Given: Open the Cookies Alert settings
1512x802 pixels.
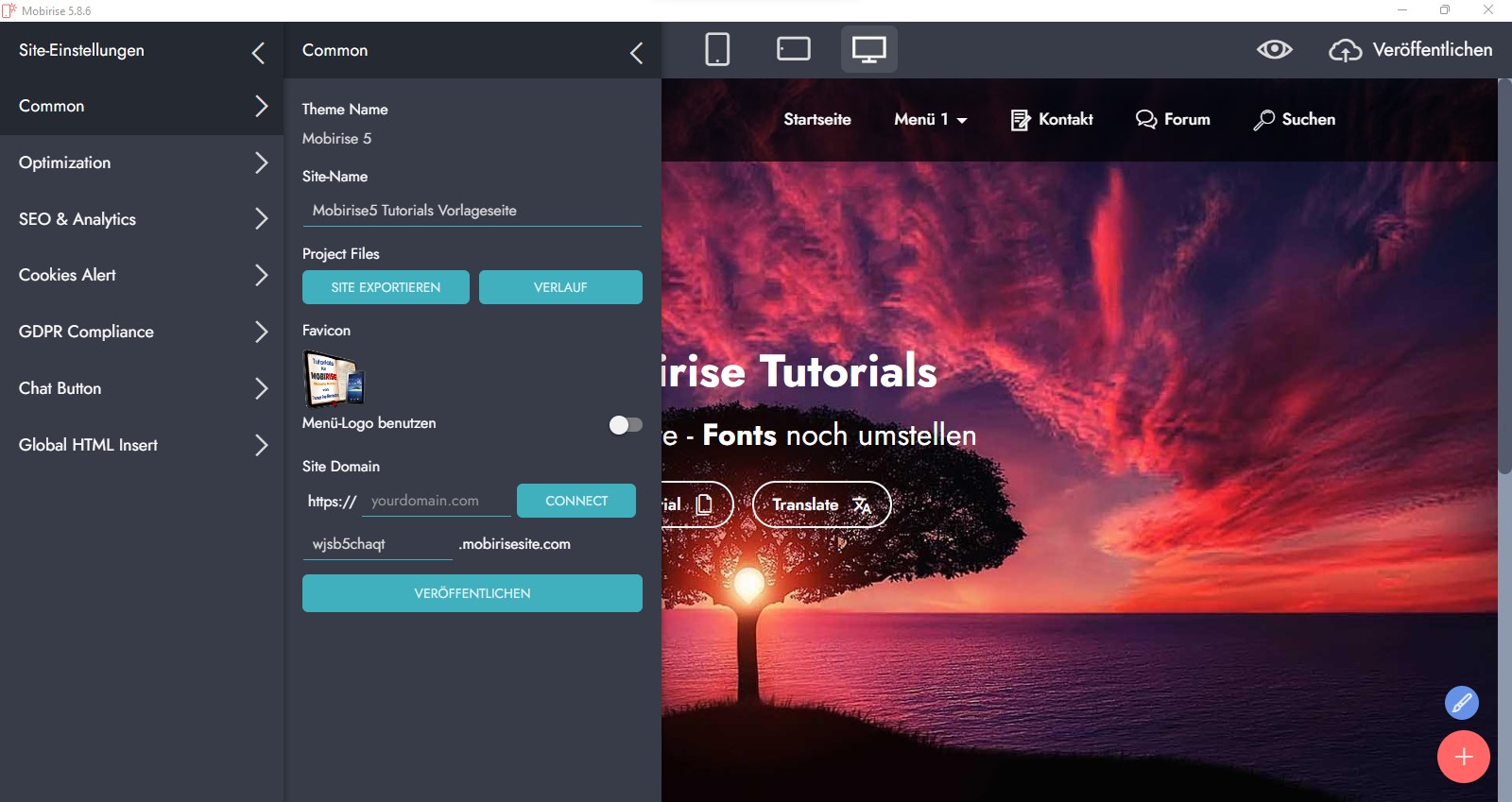Looking at the screenshot, I should click(x=142, y=275).
